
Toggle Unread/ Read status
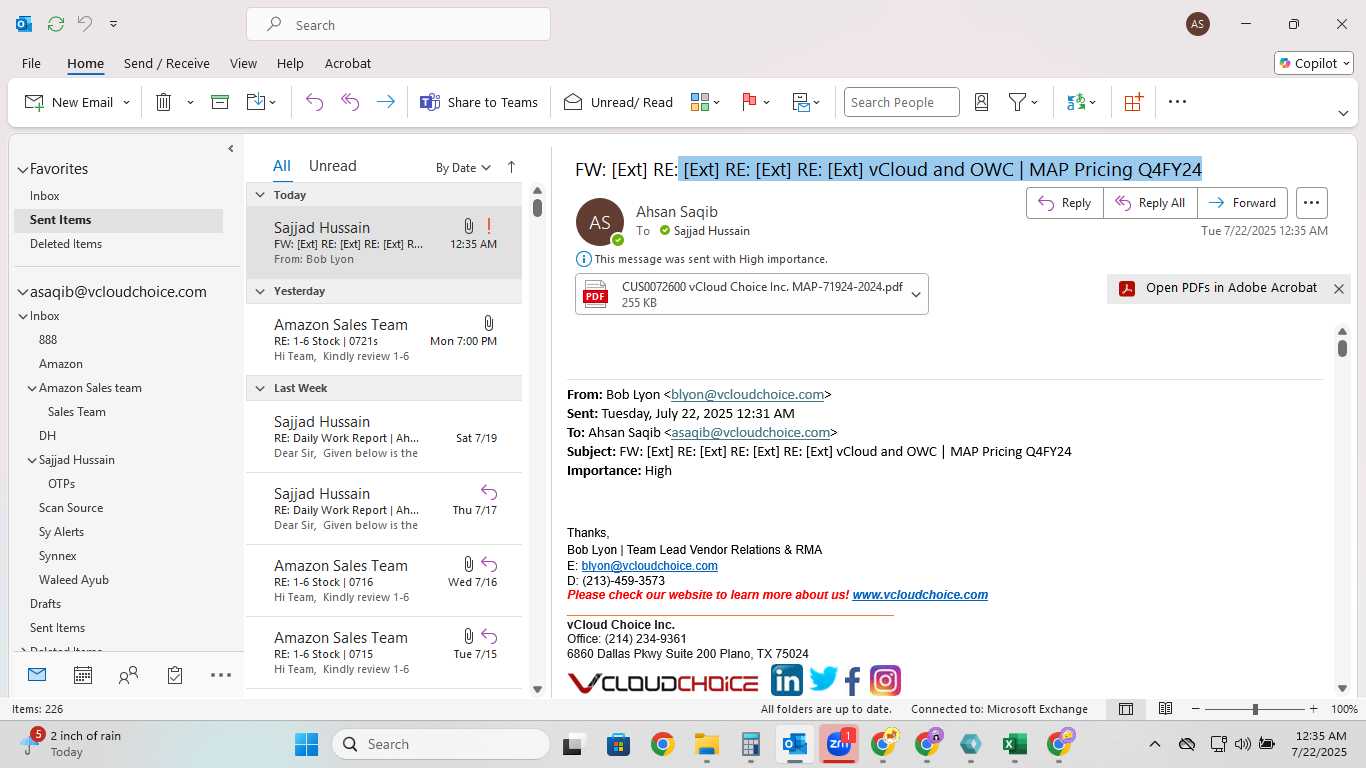point(618,102)
